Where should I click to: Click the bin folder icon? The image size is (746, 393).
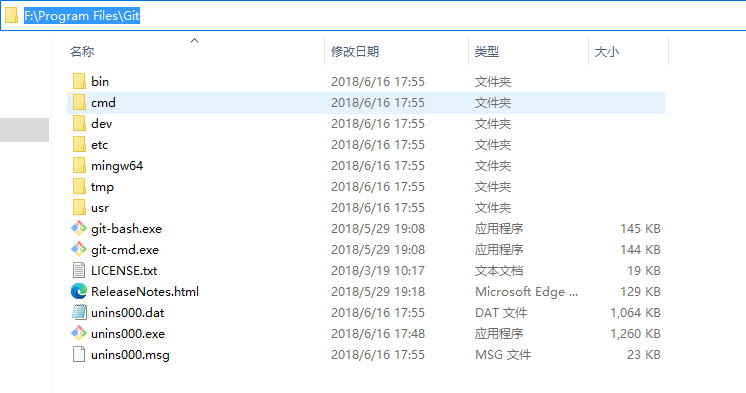[x=79, y=81]
